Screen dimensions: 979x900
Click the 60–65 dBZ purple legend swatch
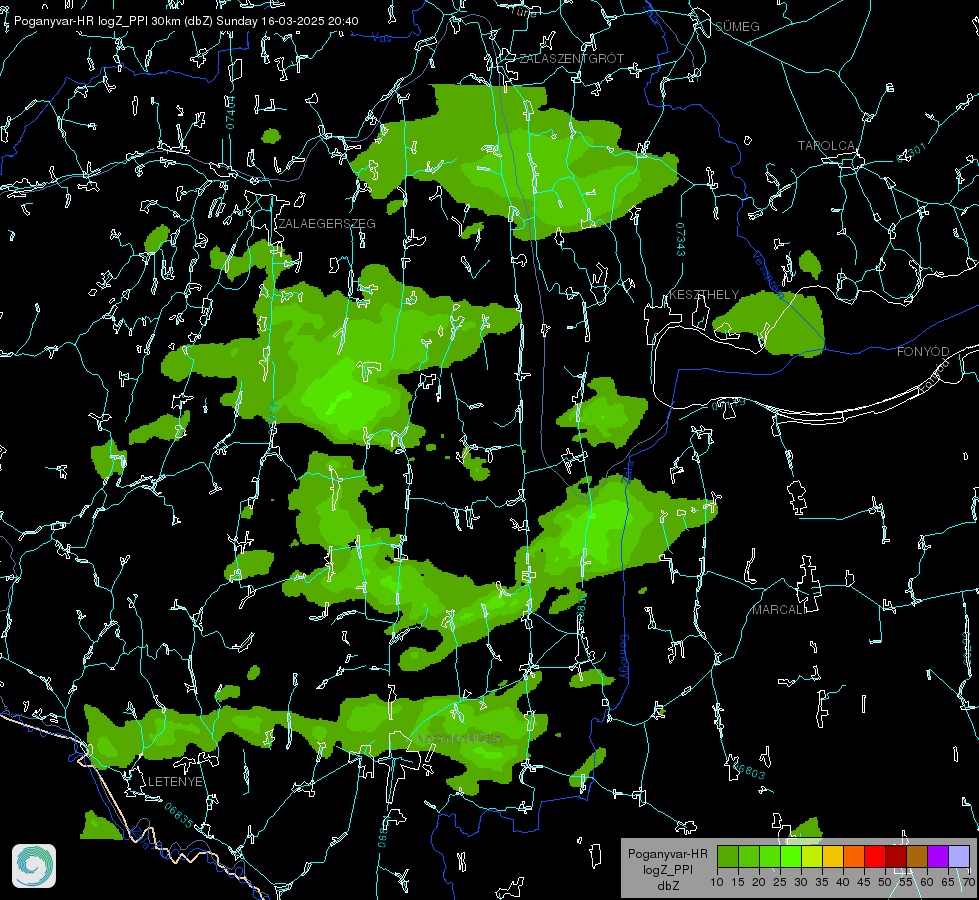click(x=937, y=856)
